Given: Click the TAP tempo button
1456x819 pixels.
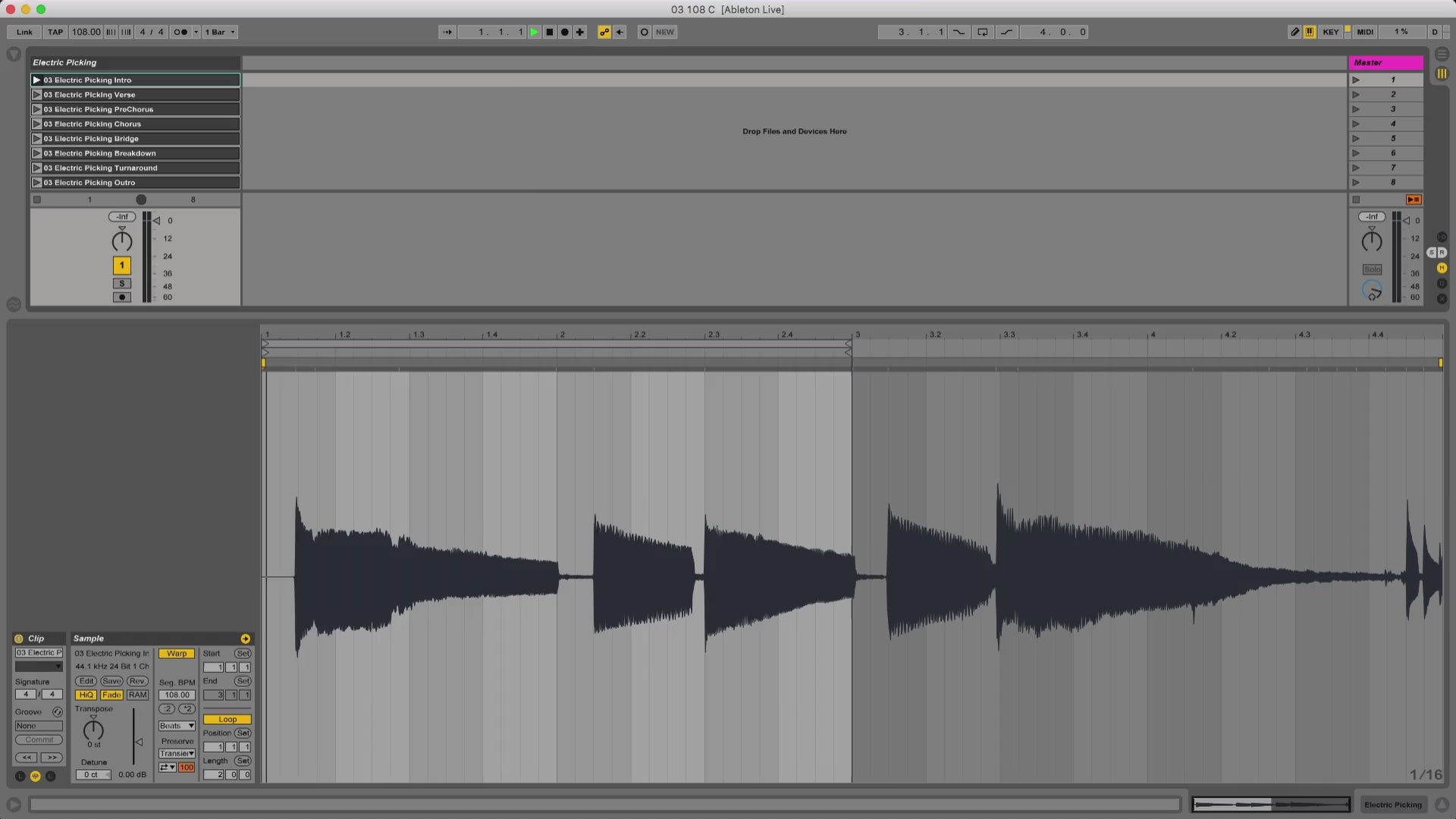Looking at the screenshot, I should pos(55,32).
